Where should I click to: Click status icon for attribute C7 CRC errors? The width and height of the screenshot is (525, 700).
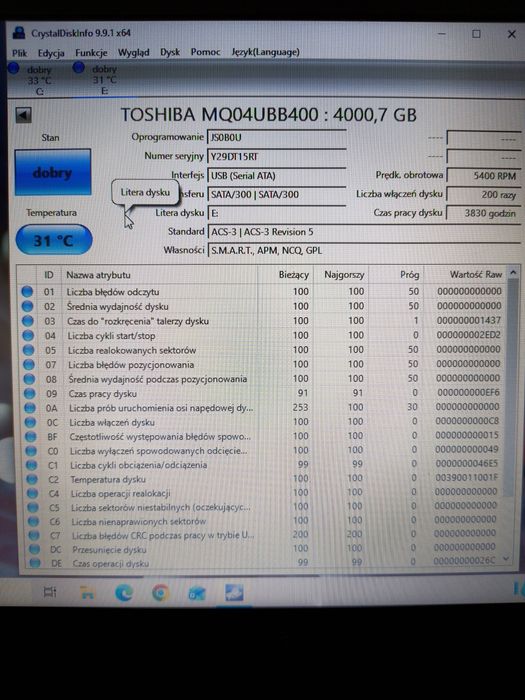click(34, 535)
